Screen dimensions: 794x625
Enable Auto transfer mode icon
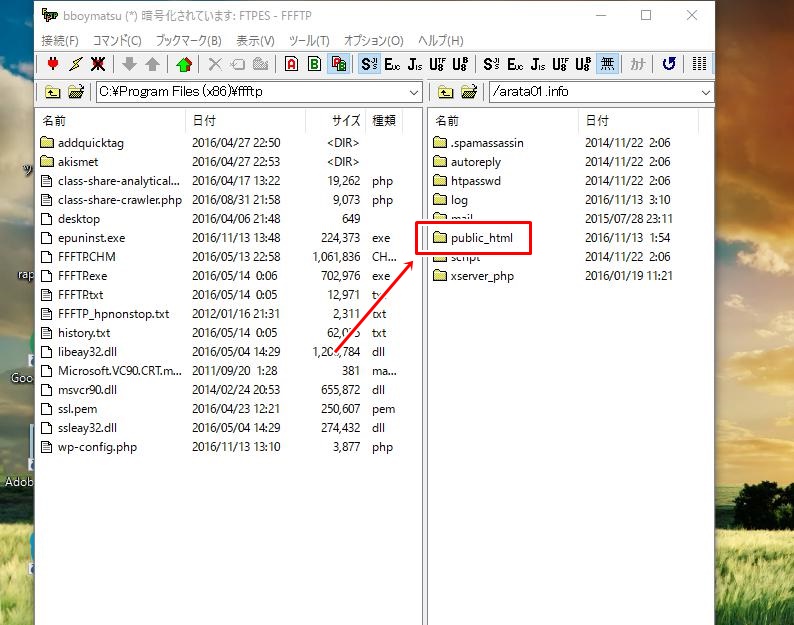click(338, 64)
